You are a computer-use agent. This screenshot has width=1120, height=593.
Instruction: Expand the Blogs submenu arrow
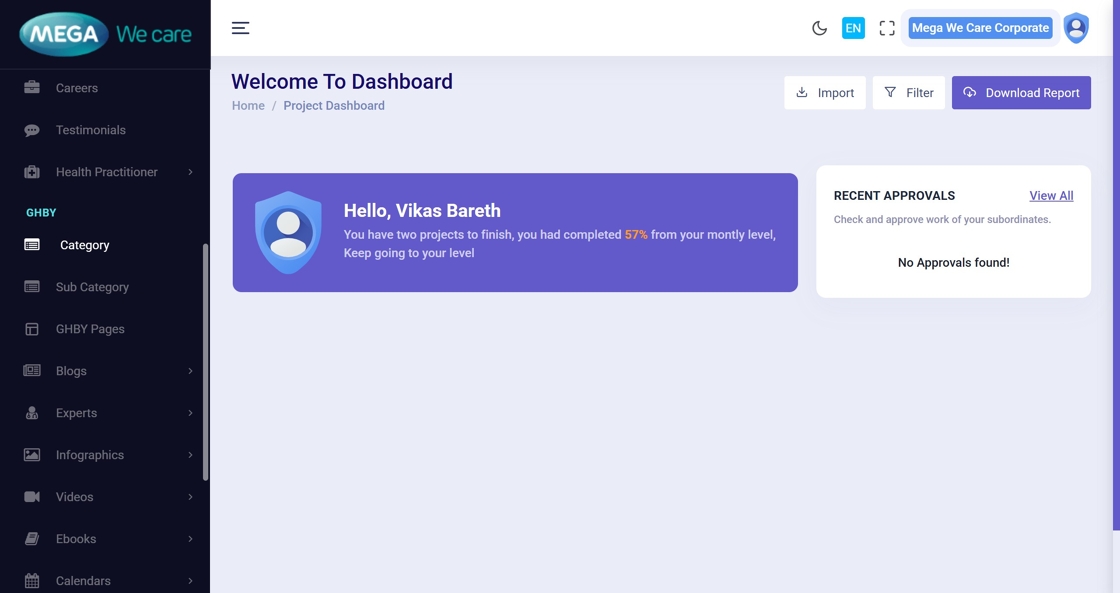click(190, 371)
